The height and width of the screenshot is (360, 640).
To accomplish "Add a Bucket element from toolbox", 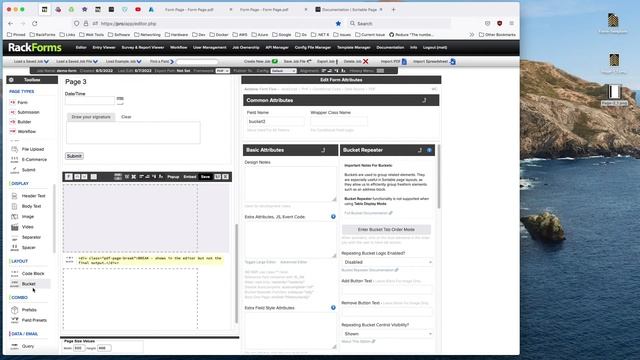I will pos(29,284).
